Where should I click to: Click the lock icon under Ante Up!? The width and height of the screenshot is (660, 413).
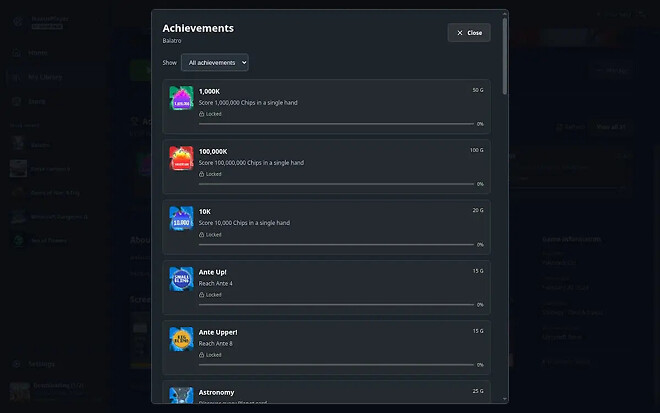point(201,295)
